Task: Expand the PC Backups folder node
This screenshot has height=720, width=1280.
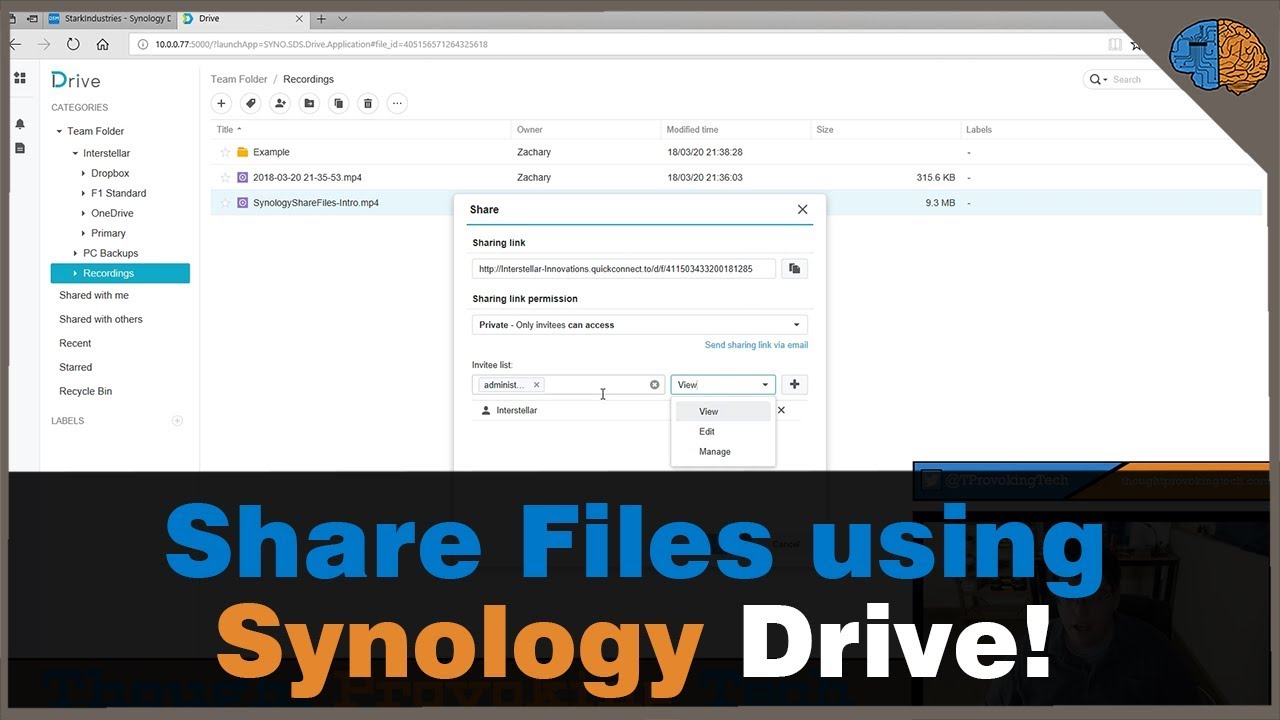Action: [75, 253]
